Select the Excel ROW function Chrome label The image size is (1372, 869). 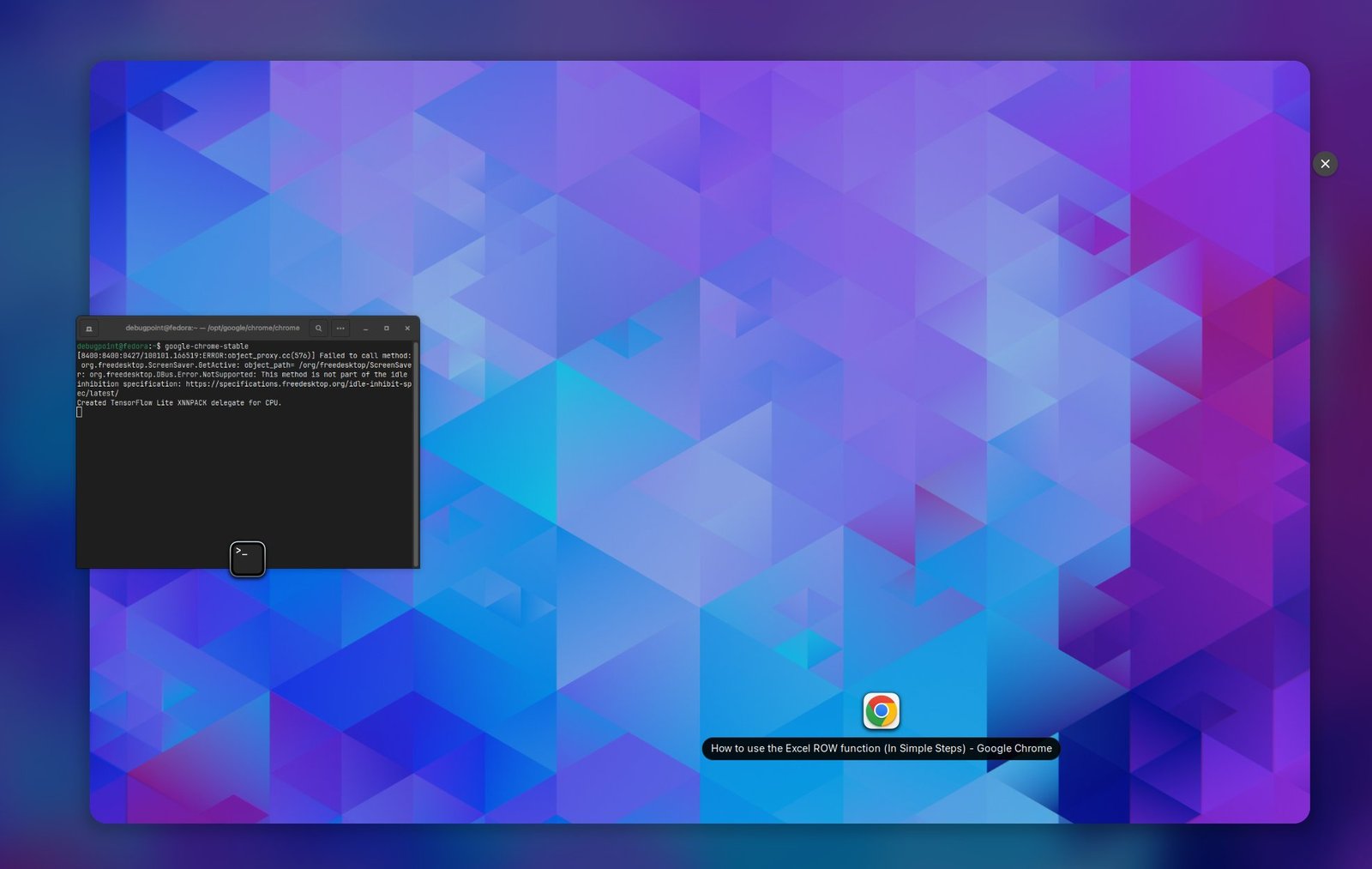[x=881, y=748]
